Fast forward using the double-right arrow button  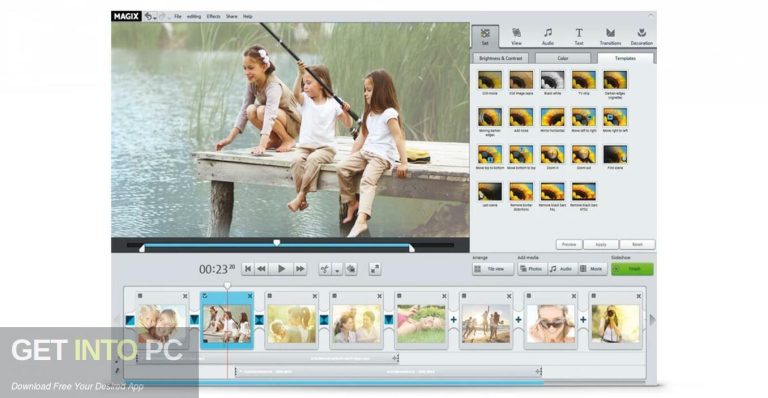click(x=300, y=269)
